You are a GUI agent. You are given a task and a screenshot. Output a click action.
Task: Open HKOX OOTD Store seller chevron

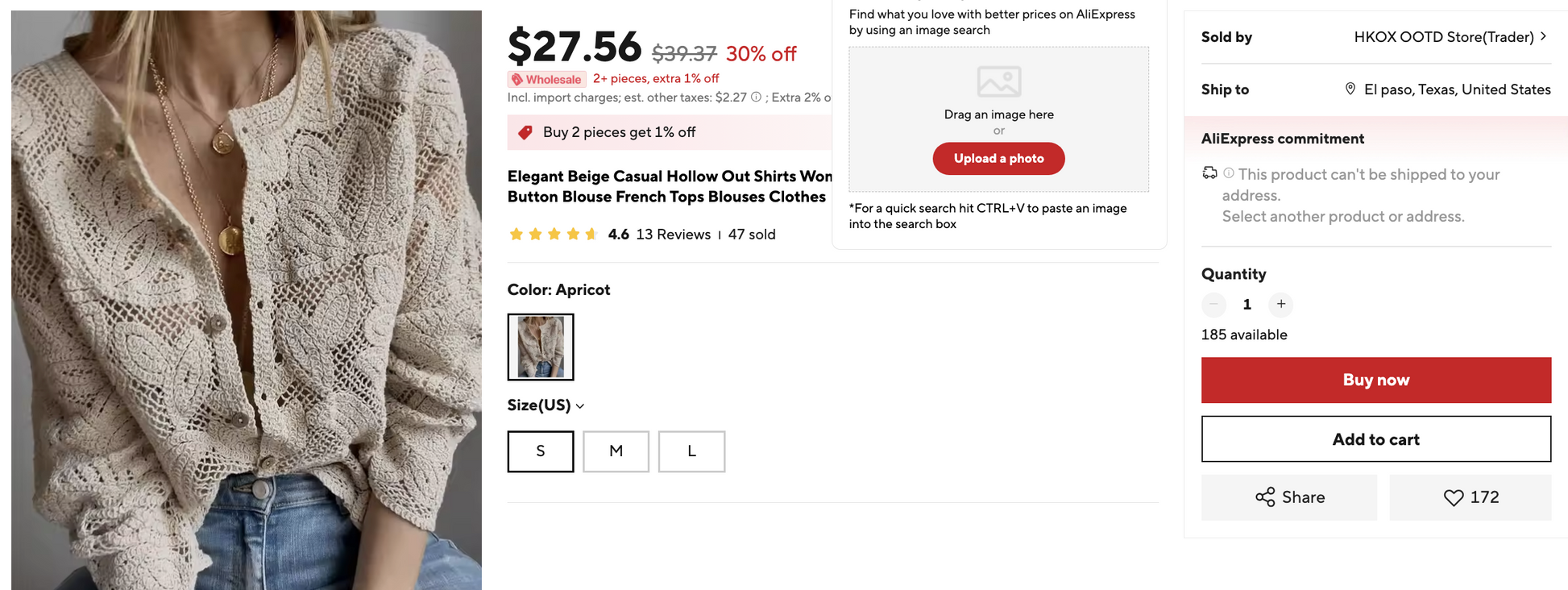tap(1543, 36)
